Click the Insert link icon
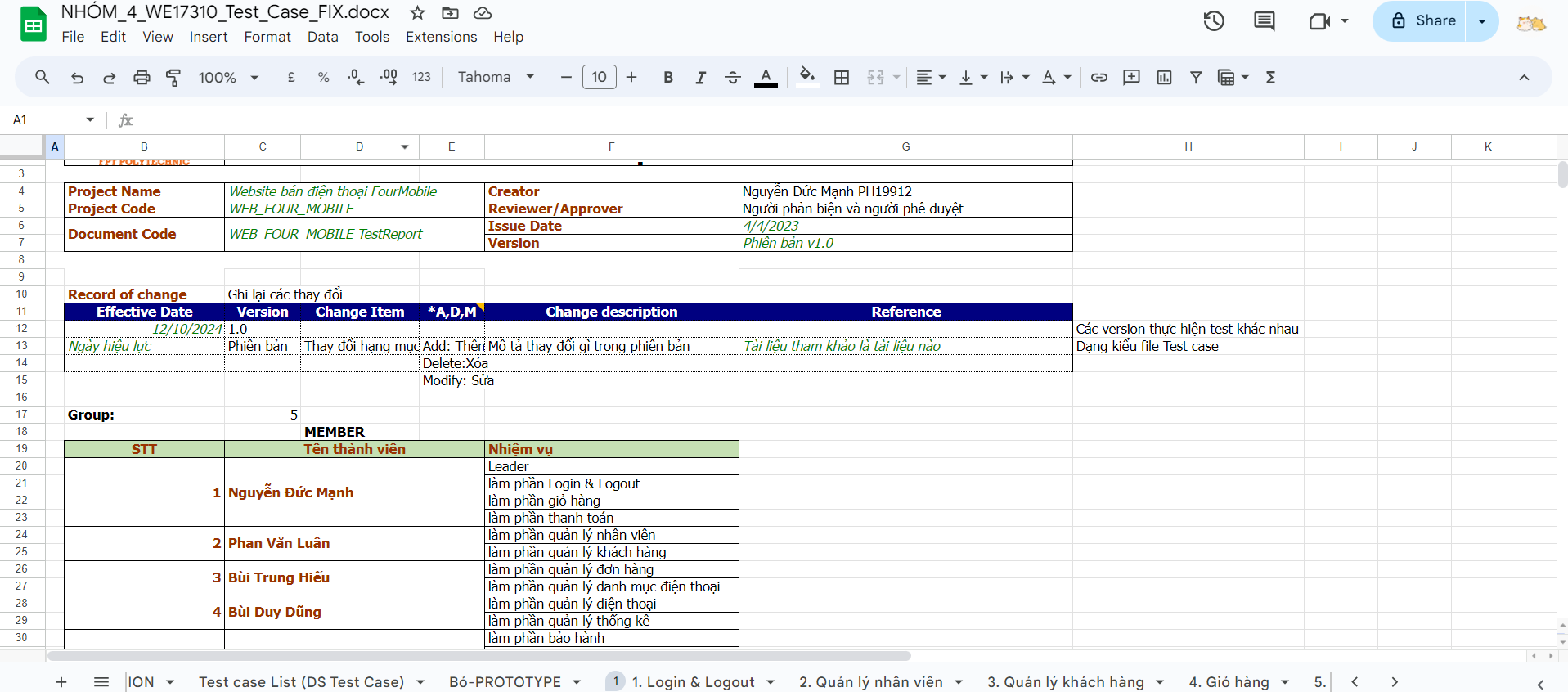1568x692 pixels. [1098, 78]
